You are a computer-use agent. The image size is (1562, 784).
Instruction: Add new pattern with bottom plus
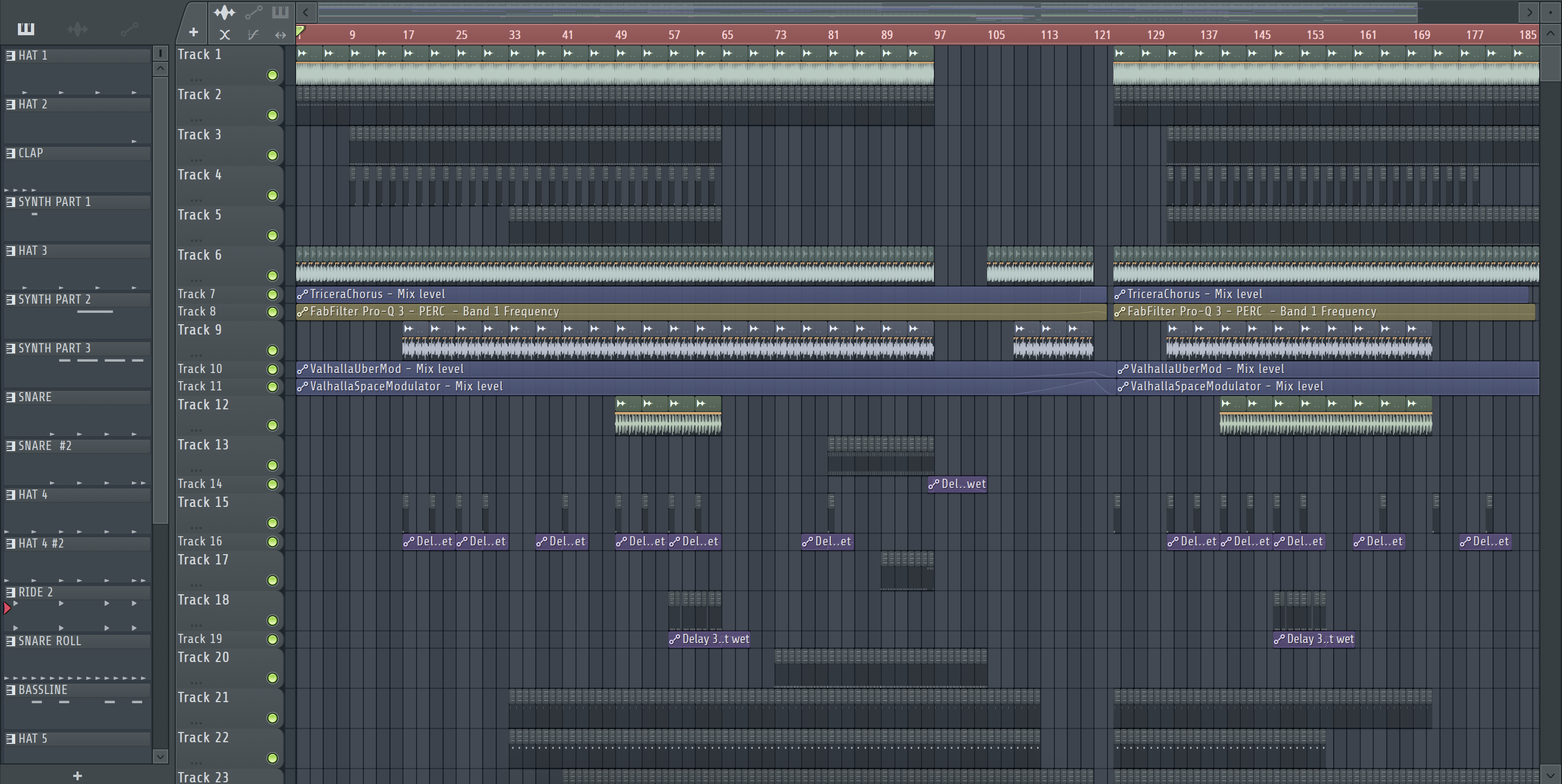coord(77,775)
